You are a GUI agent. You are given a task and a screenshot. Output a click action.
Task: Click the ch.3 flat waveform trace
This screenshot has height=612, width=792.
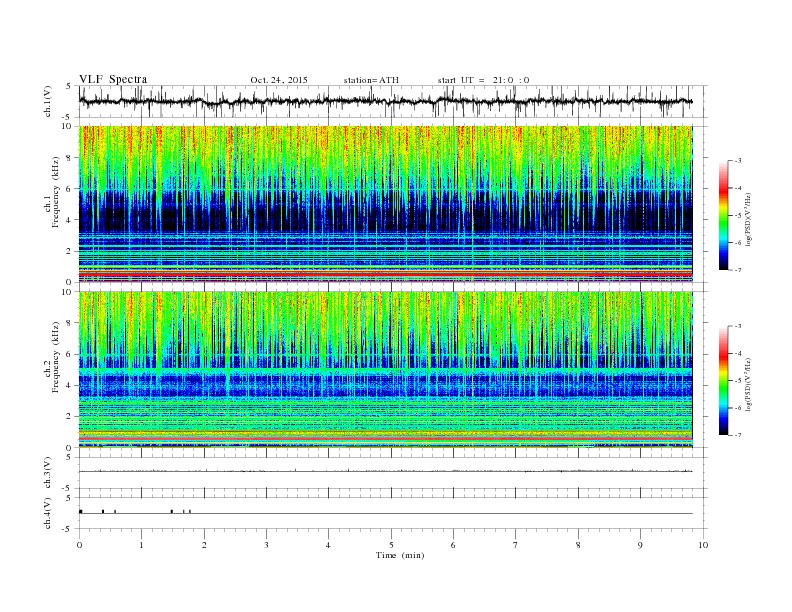385,471
